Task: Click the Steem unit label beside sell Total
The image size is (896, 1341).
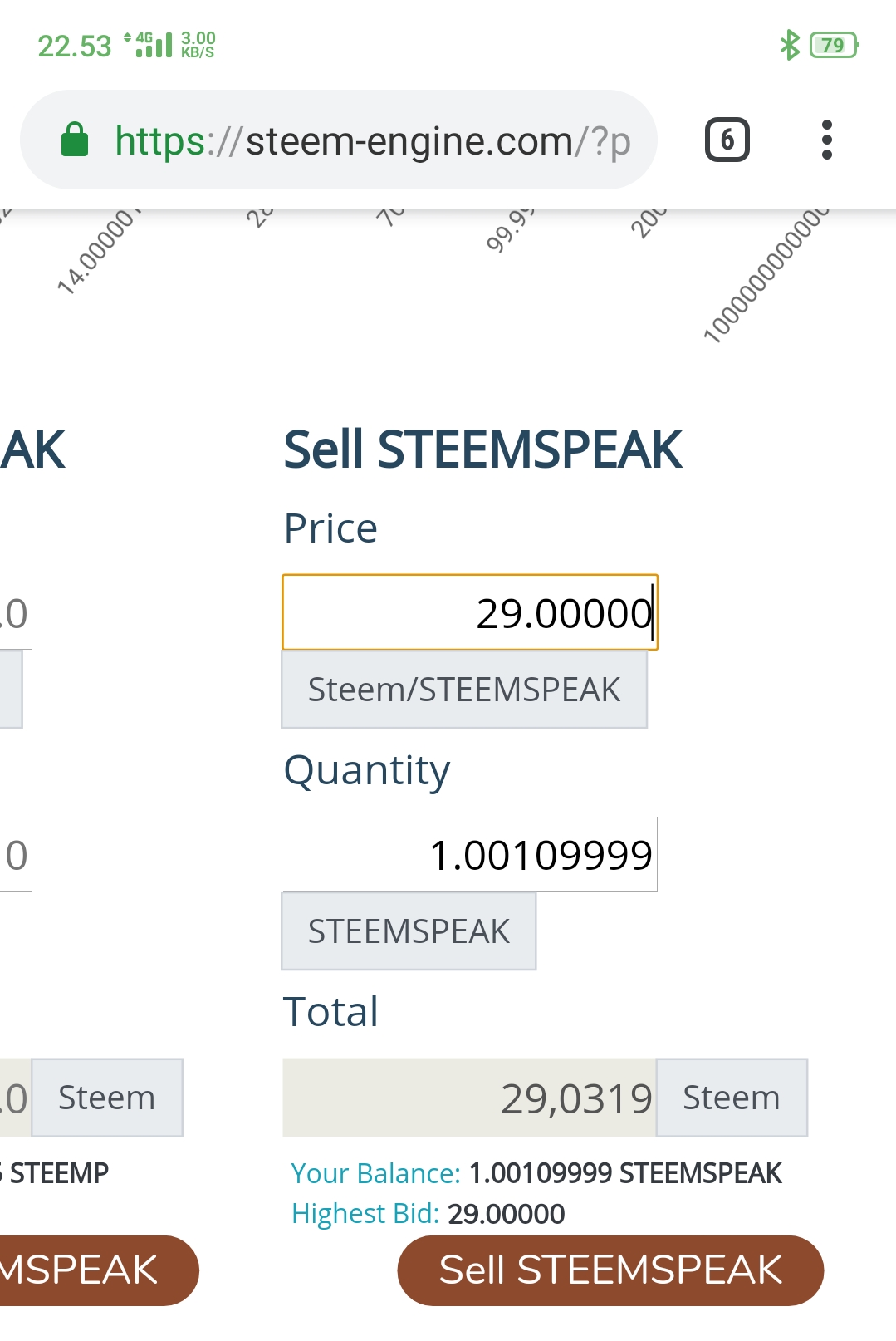Action: [x=732, y=1098]
